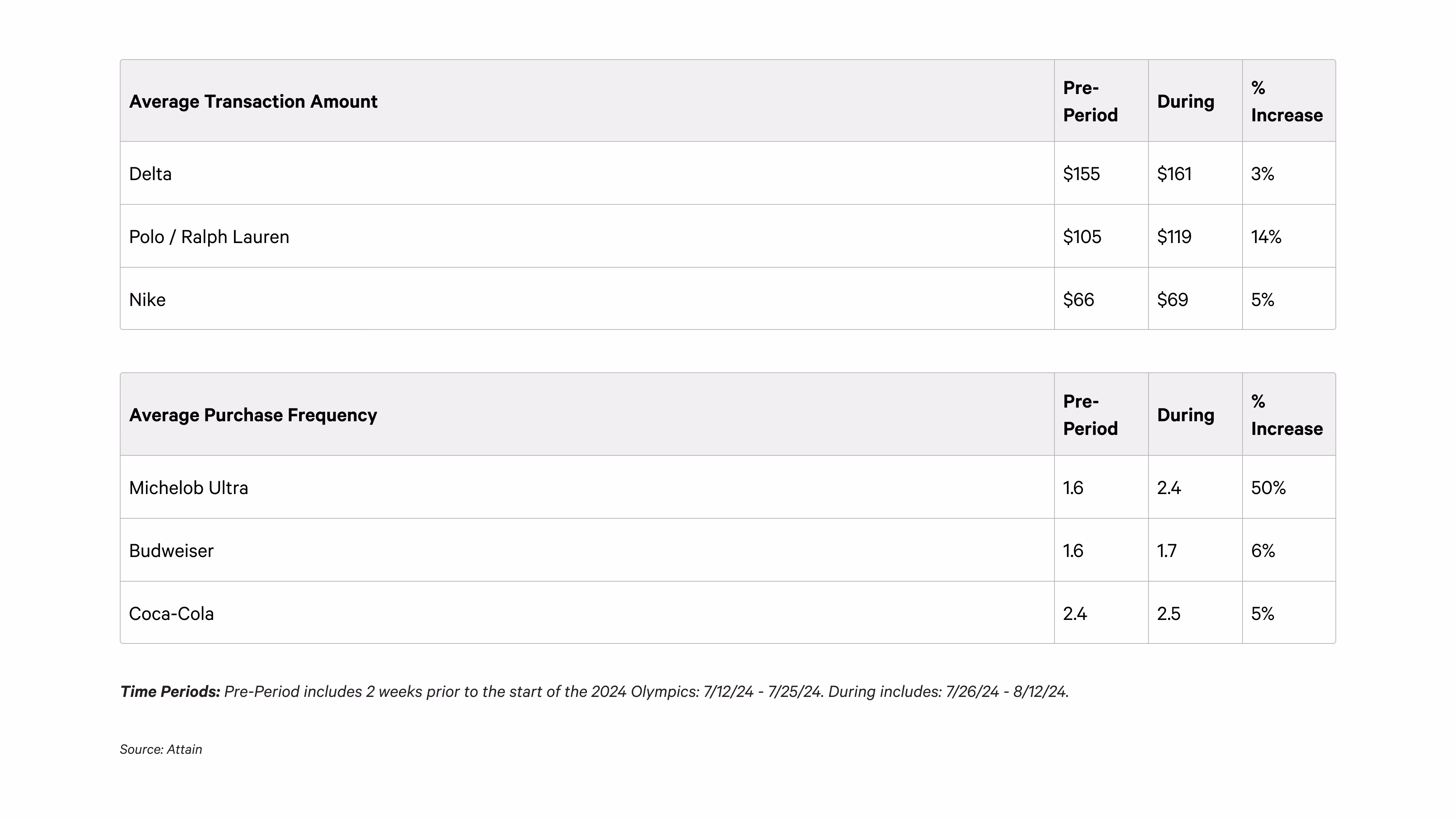Screen dimensions: 1456x819
Task: Click the 50% increase cell
Action: coord(1268,488)
